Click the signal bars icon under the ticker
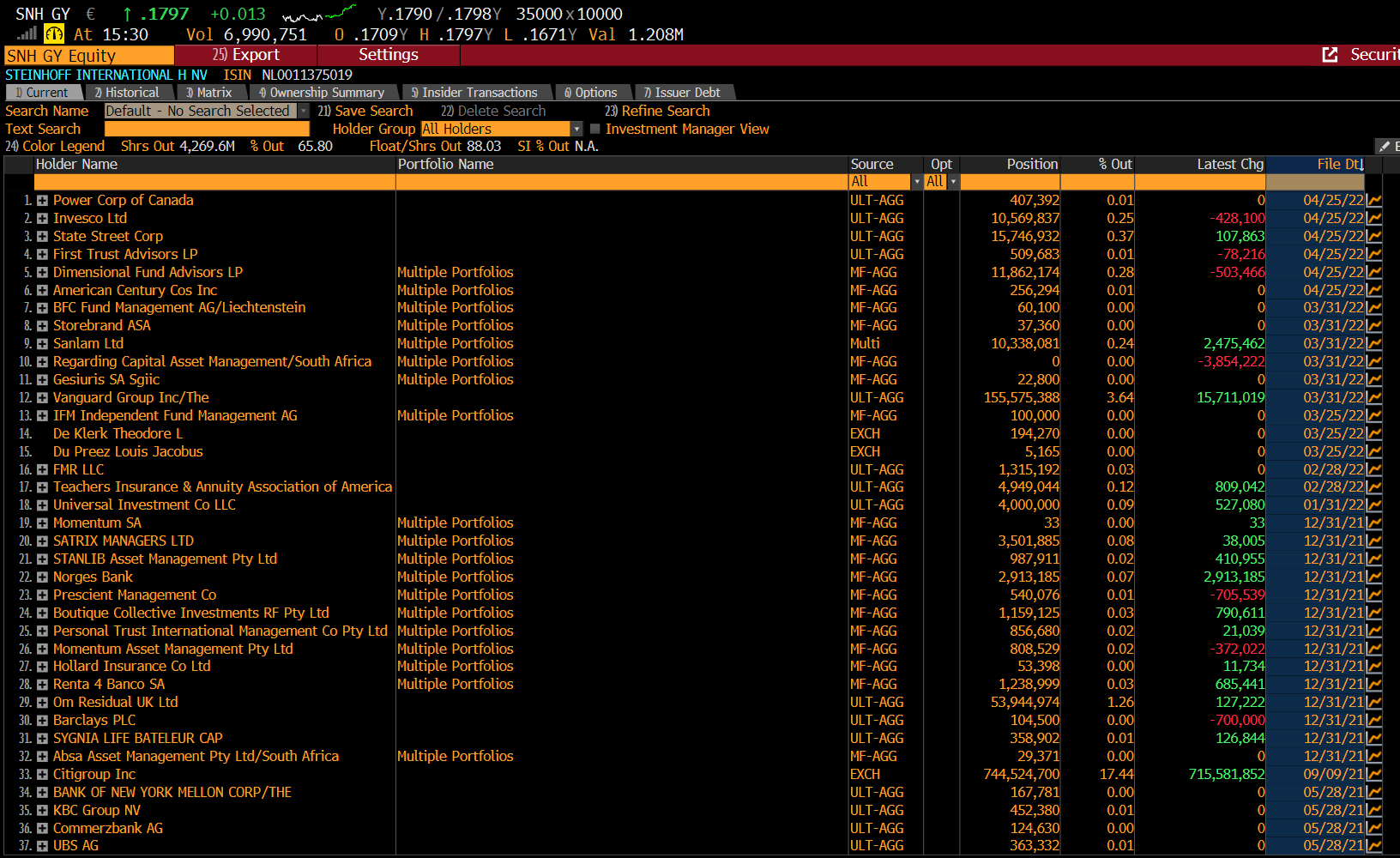The height and width of the screenshot is (858, 1400). click(x=27, y=33)
